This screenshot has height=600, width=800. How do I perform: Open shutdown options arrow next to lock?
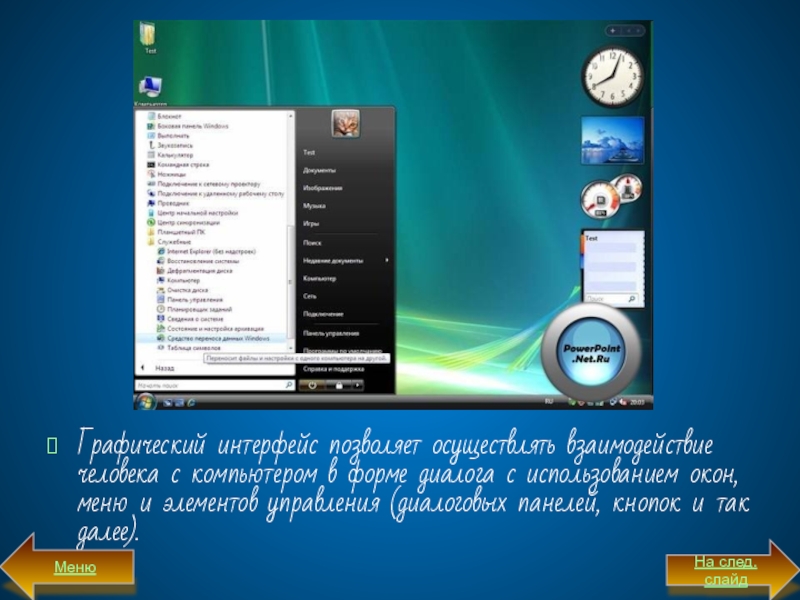coord(358,386)
